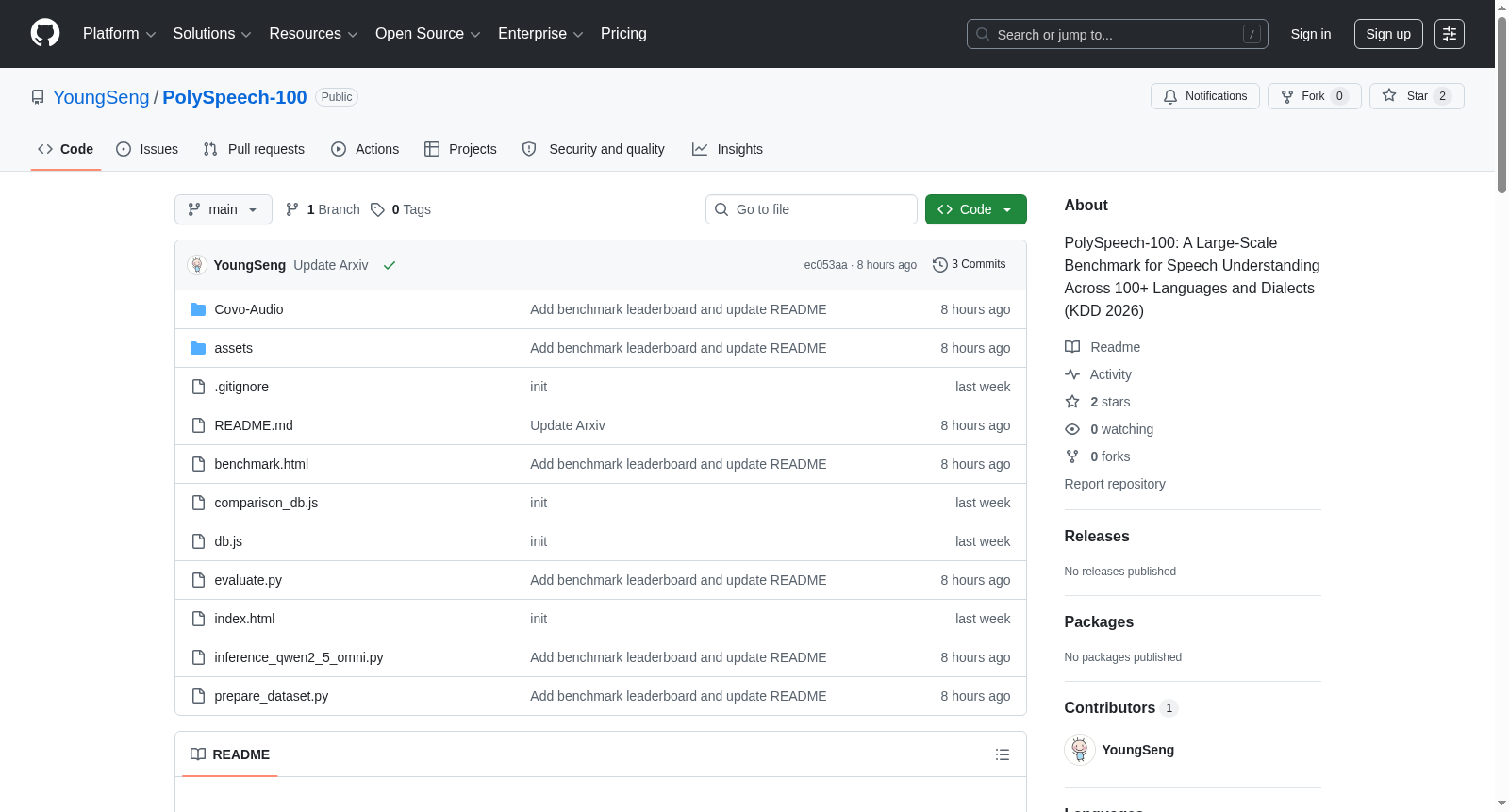Expand the Resources menu

(x=313, y=34)
